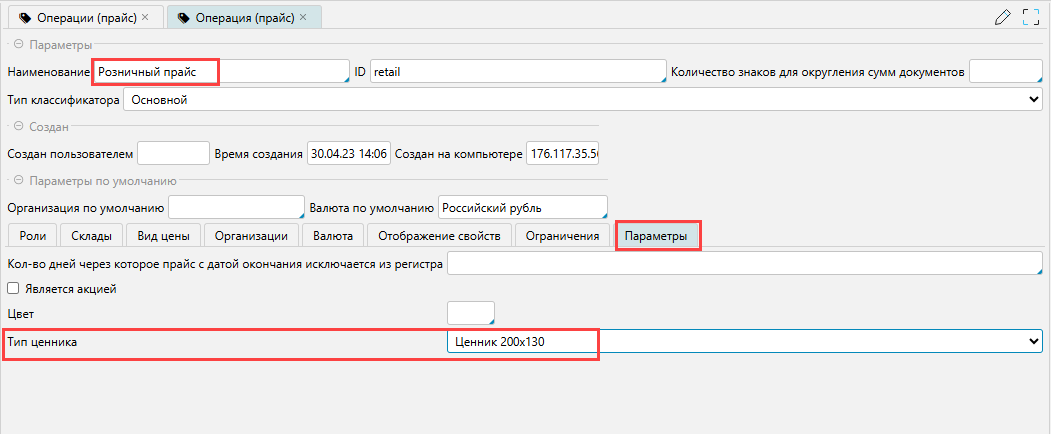The height and width of the screenshot is (434, 1051).
Task: Collapse Параметры по умолчанию section
Action: 18,181
